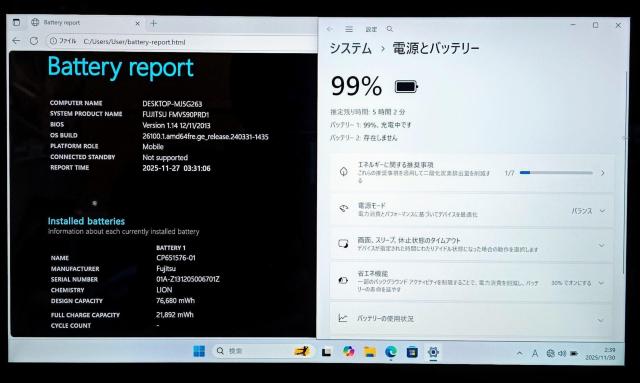
Task: Click the design capacity 76,680 mWh value
Action: coord(176,301)
